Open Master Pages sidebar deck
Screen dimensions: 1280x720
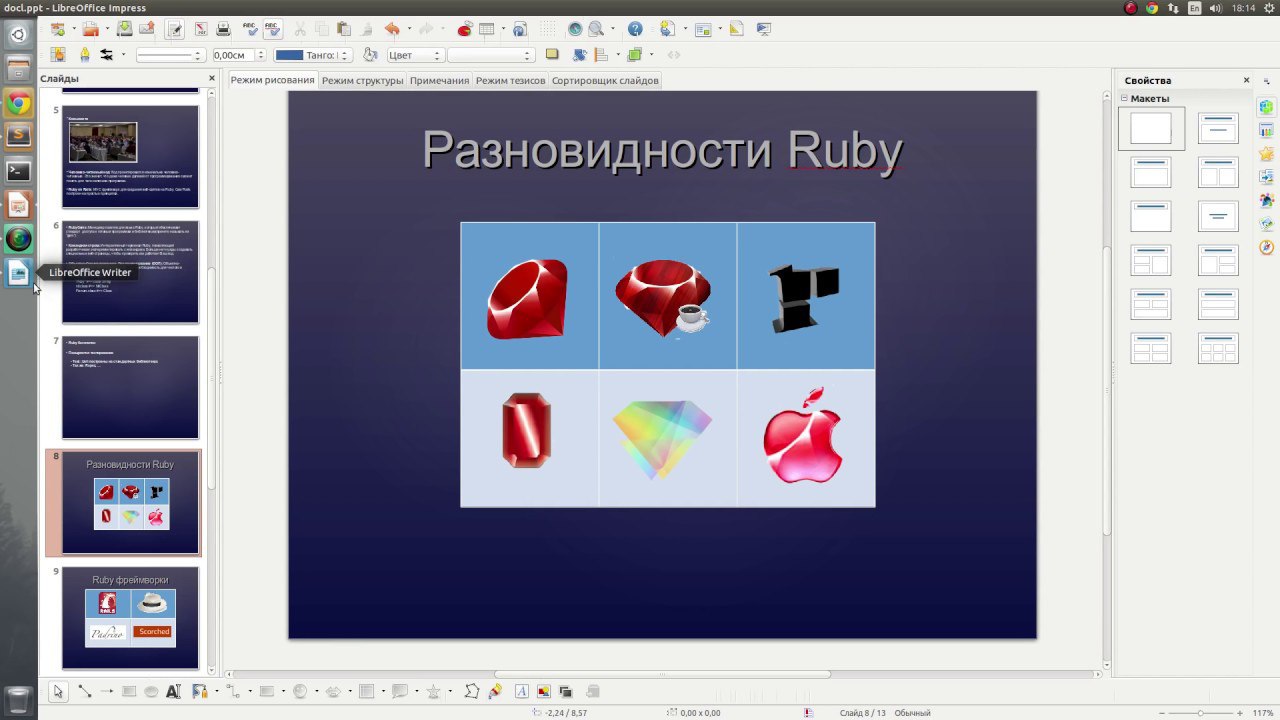pyautogui.click(x=1266, y=130)
